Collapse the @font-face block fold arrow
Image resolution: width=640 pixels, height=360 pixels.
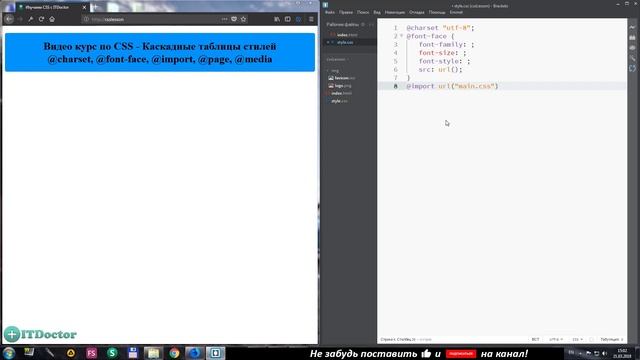402,36
